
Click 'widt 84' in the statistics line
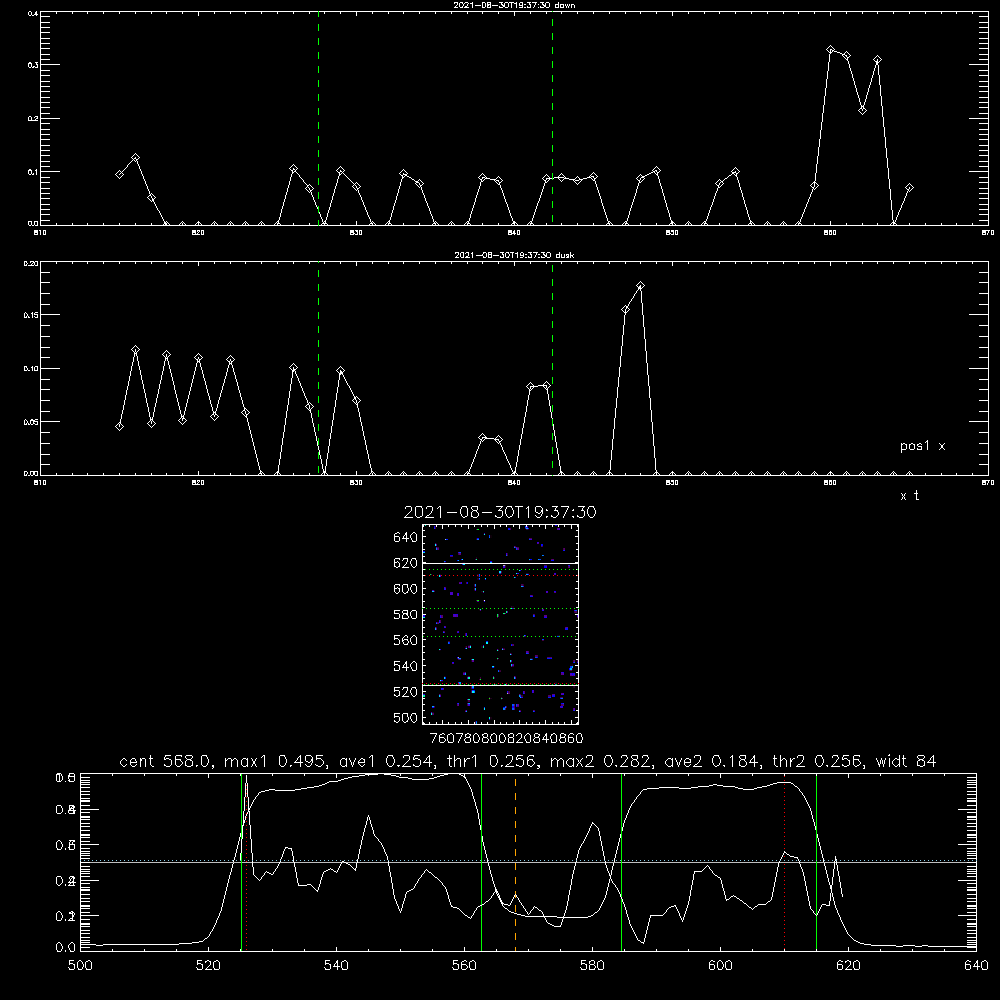tap(906, 761)
